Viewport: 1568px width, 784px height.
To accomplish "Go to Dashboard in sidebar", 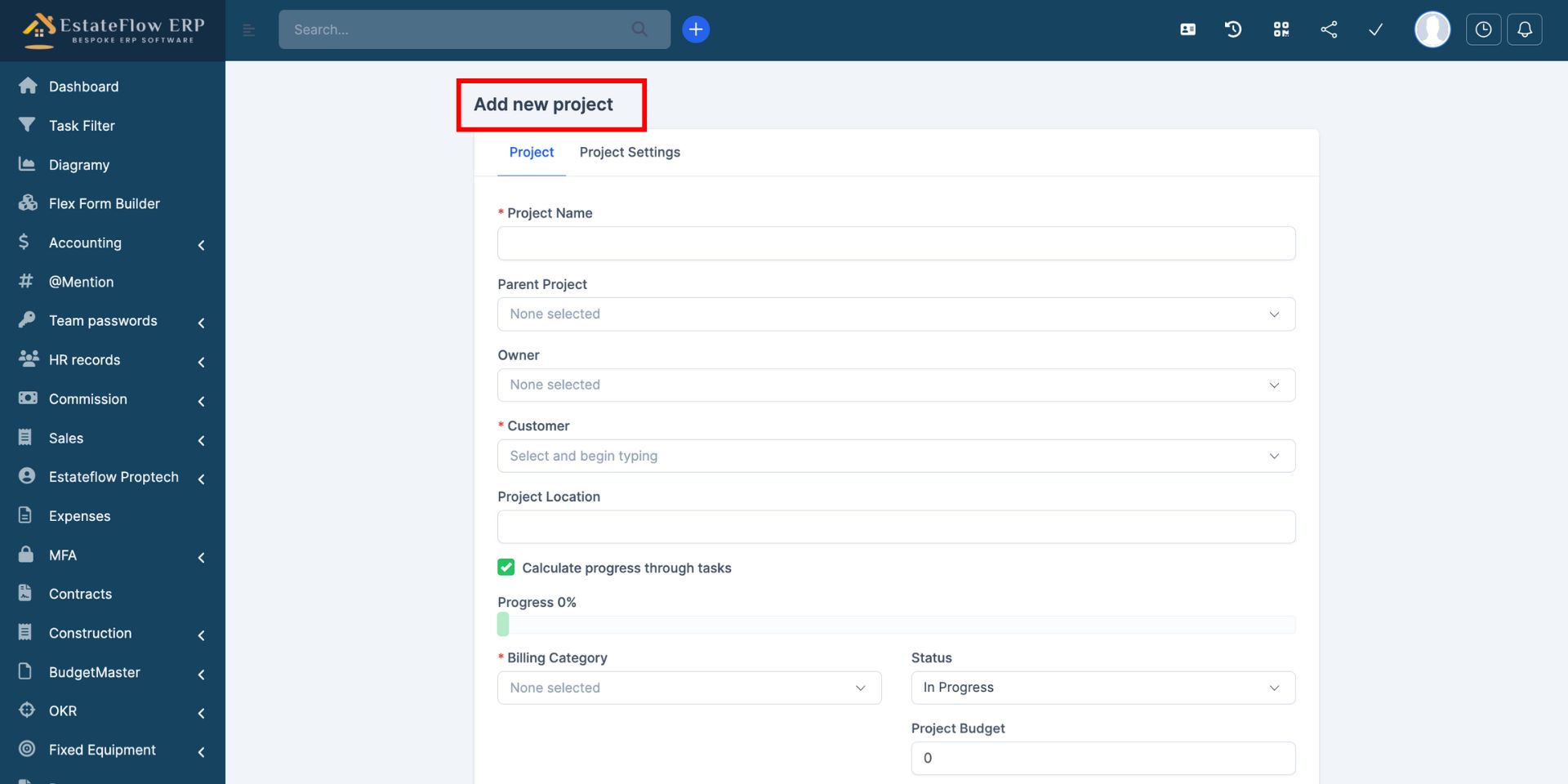I will (83, 87).
